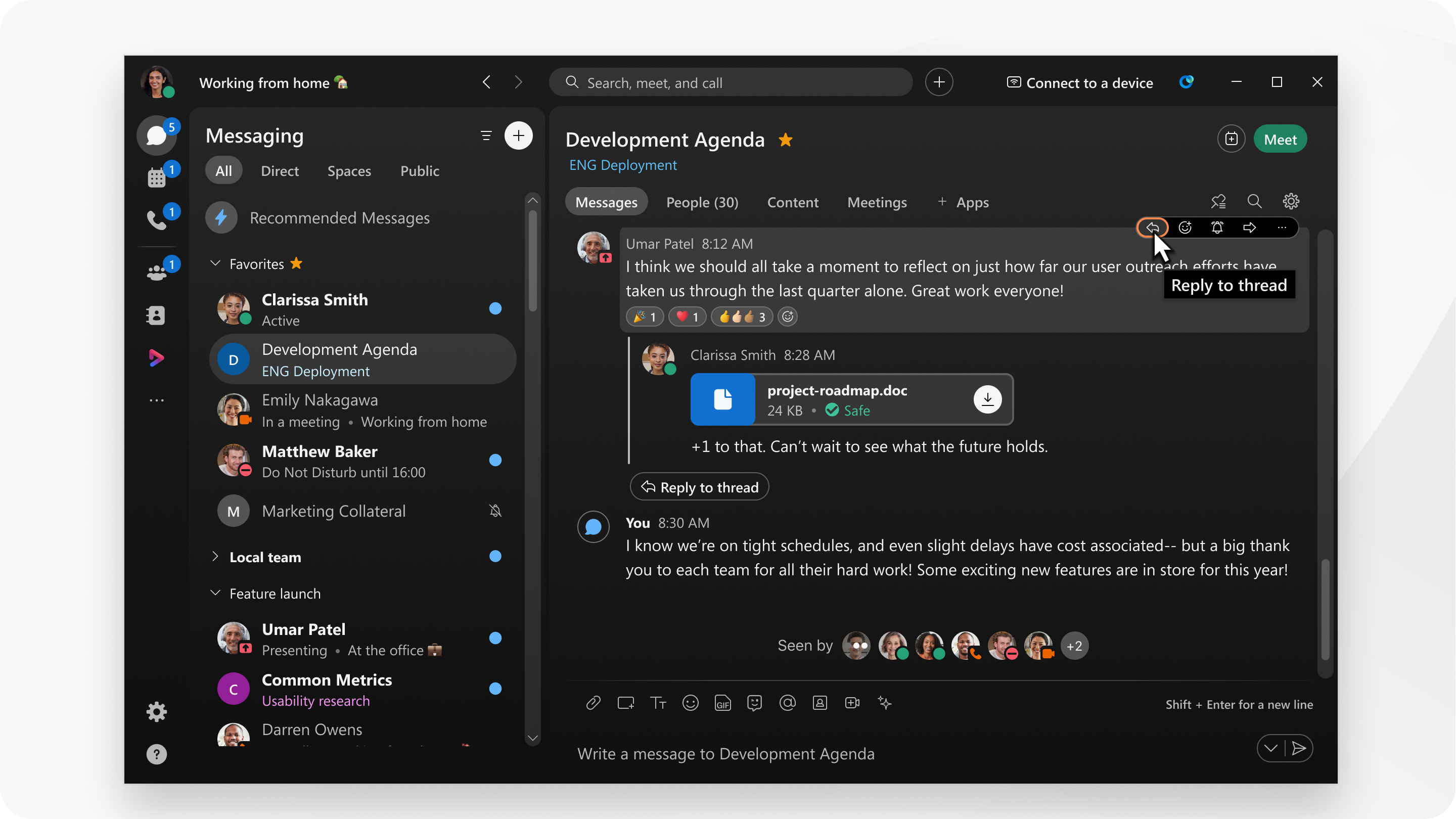Click the channel settings gear icon

pyautogui.click(x=1291, y=201)
